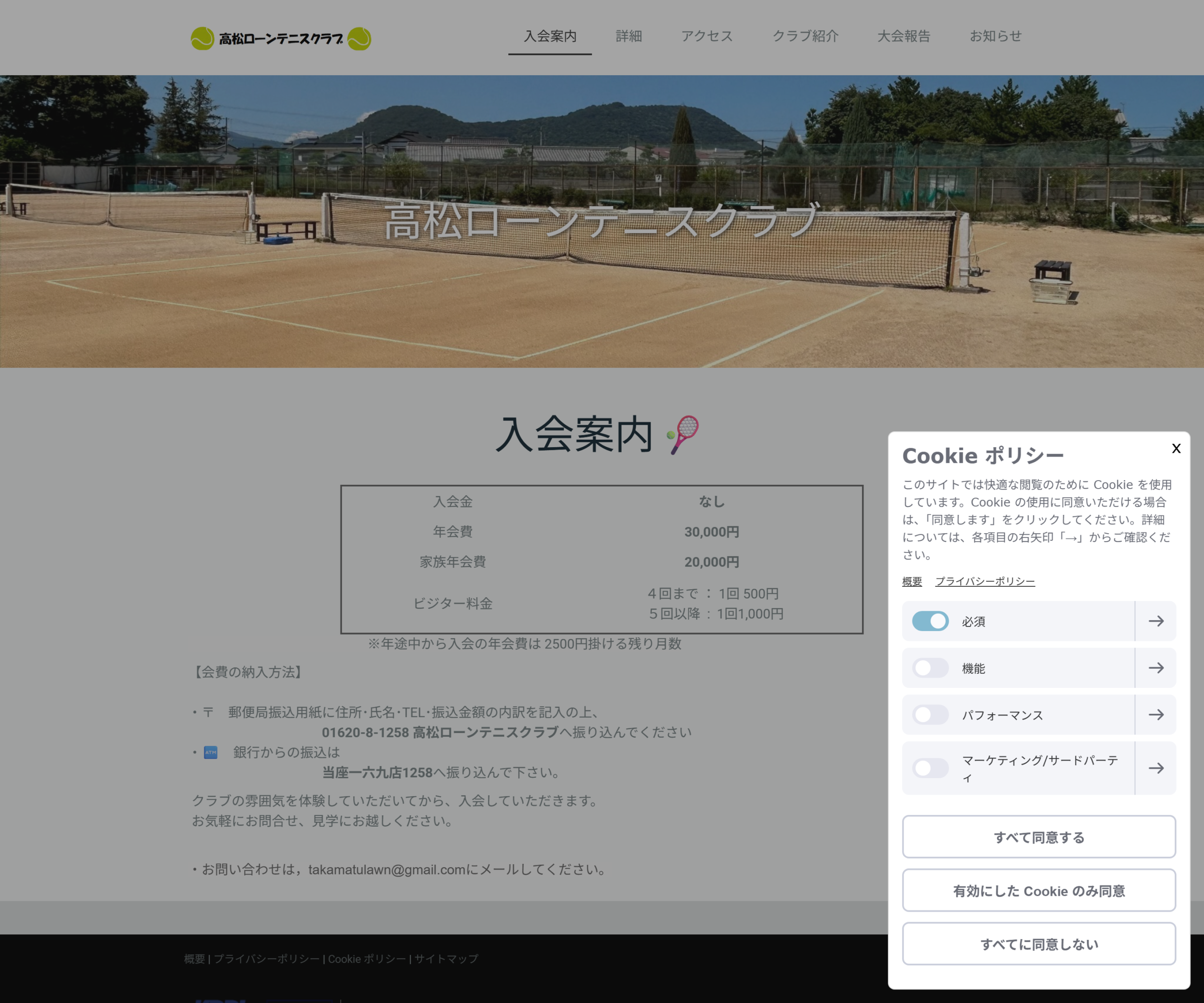1204x1003 pixels.
Task: Click すべてに同意しない button
Action: point(1039,943)
